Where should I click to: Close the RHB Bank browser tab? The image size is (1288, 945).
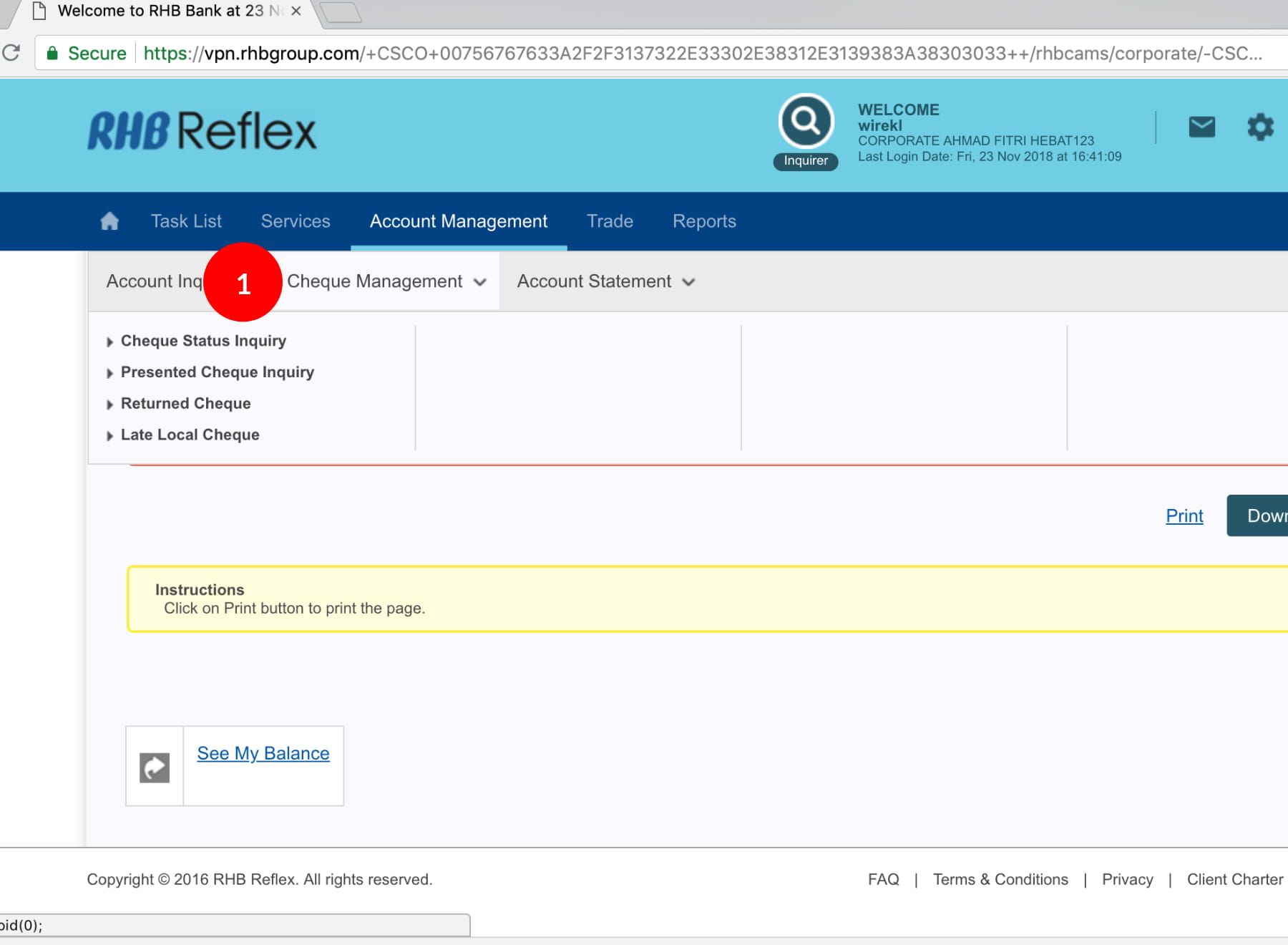pyautogui.click(x=296, y=11)
